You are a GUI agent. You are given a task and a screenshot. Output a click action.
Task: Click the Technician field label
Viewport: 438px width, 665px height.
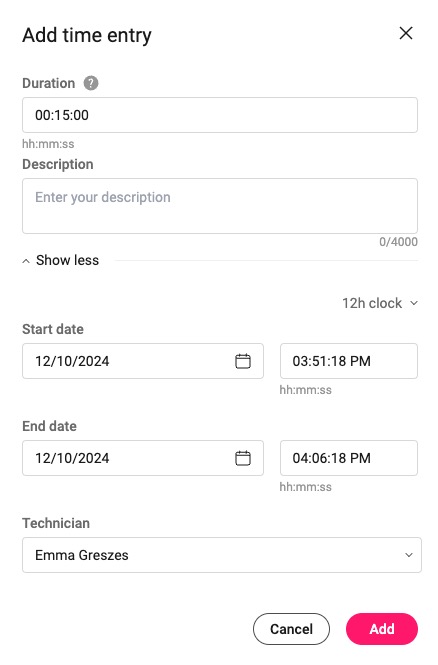[56, 523]
